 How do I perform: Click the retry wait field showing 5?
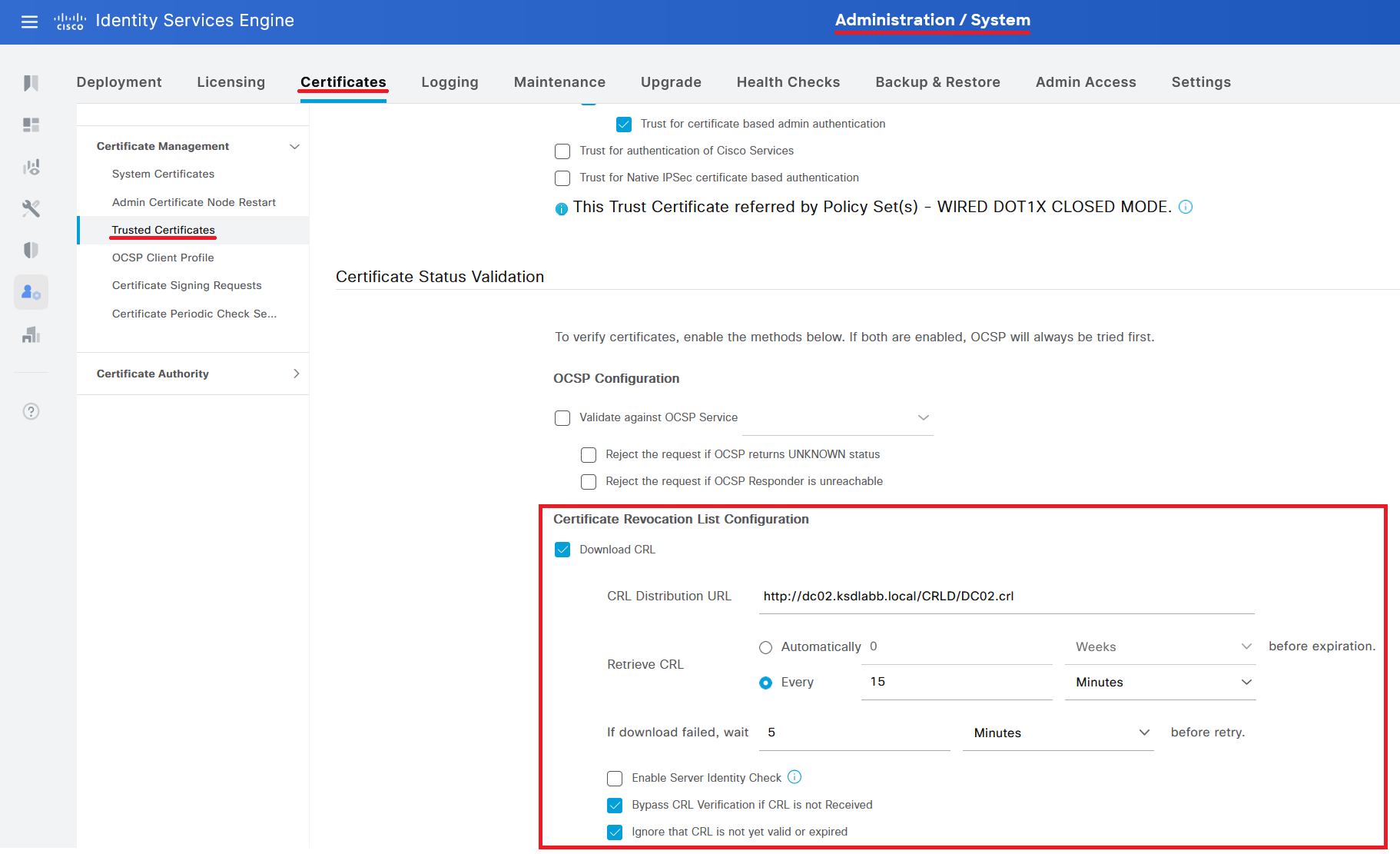click(854, 733)
